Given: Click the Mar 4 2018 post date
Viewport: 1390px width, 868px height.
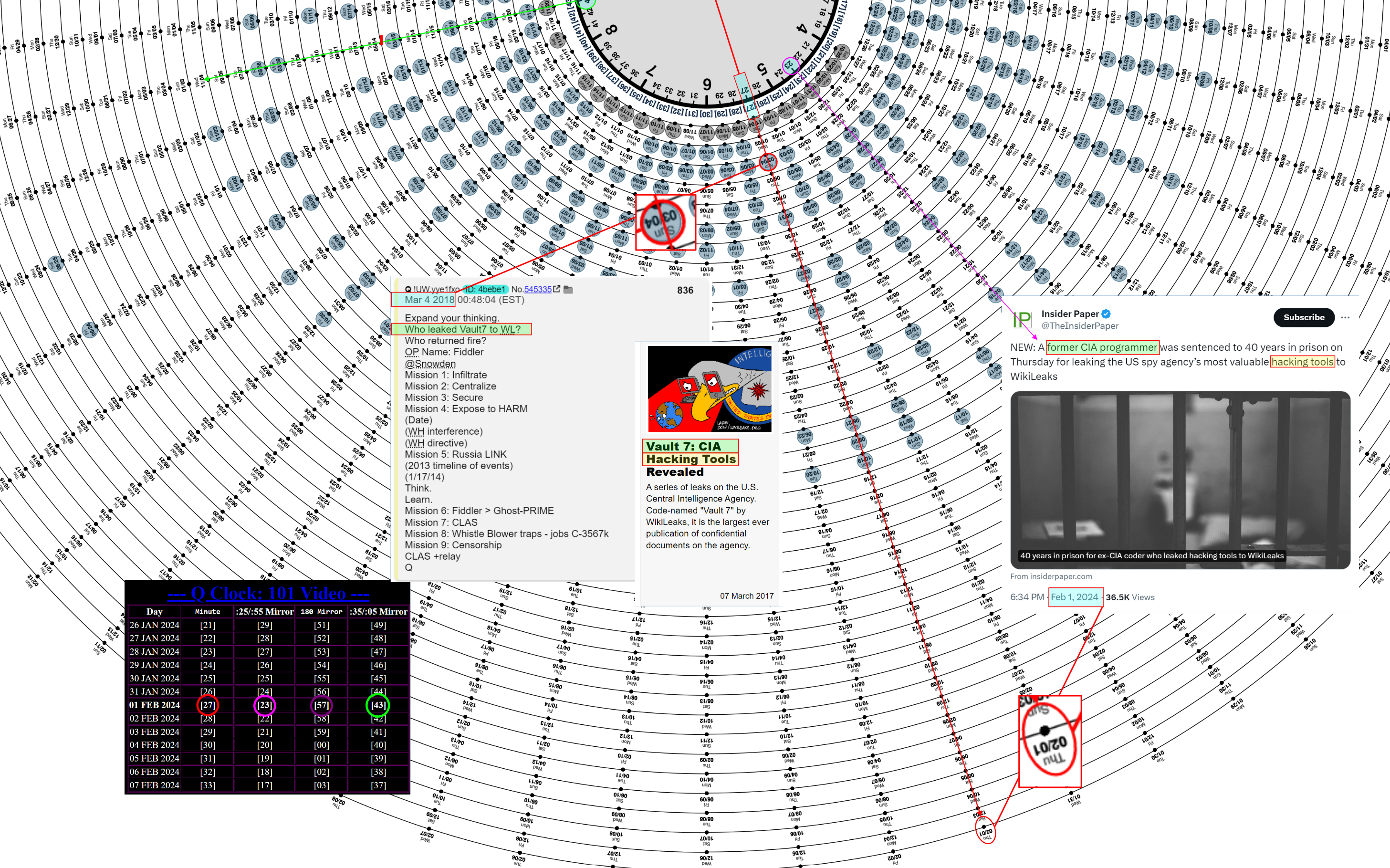Looking at the screenshot, I should coord(428,300).
